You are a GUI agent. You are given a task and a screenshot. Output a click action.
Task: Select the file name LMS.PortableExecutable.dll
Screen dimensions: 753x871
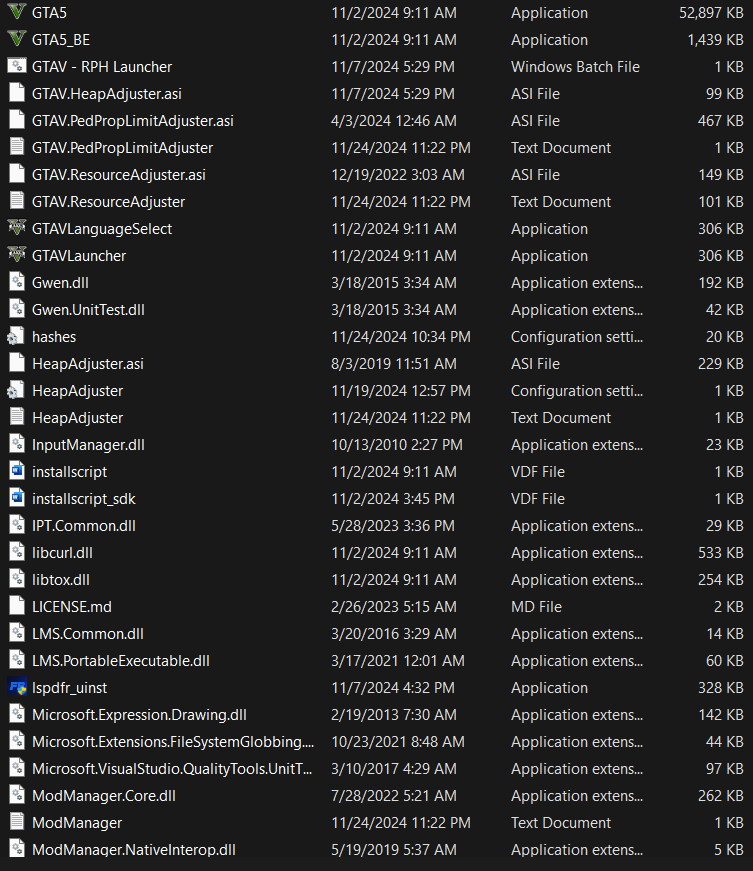(121, 661)
